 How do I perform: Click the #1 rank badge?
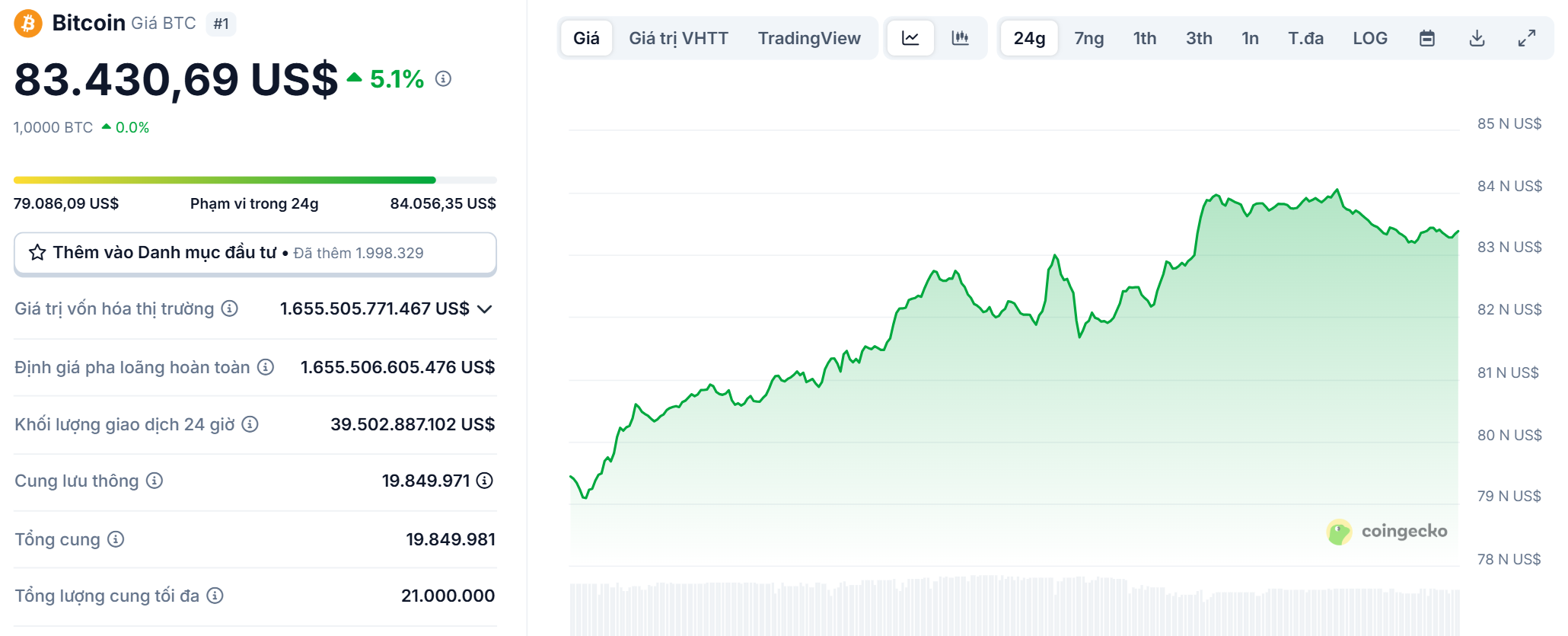pos(221,24)
